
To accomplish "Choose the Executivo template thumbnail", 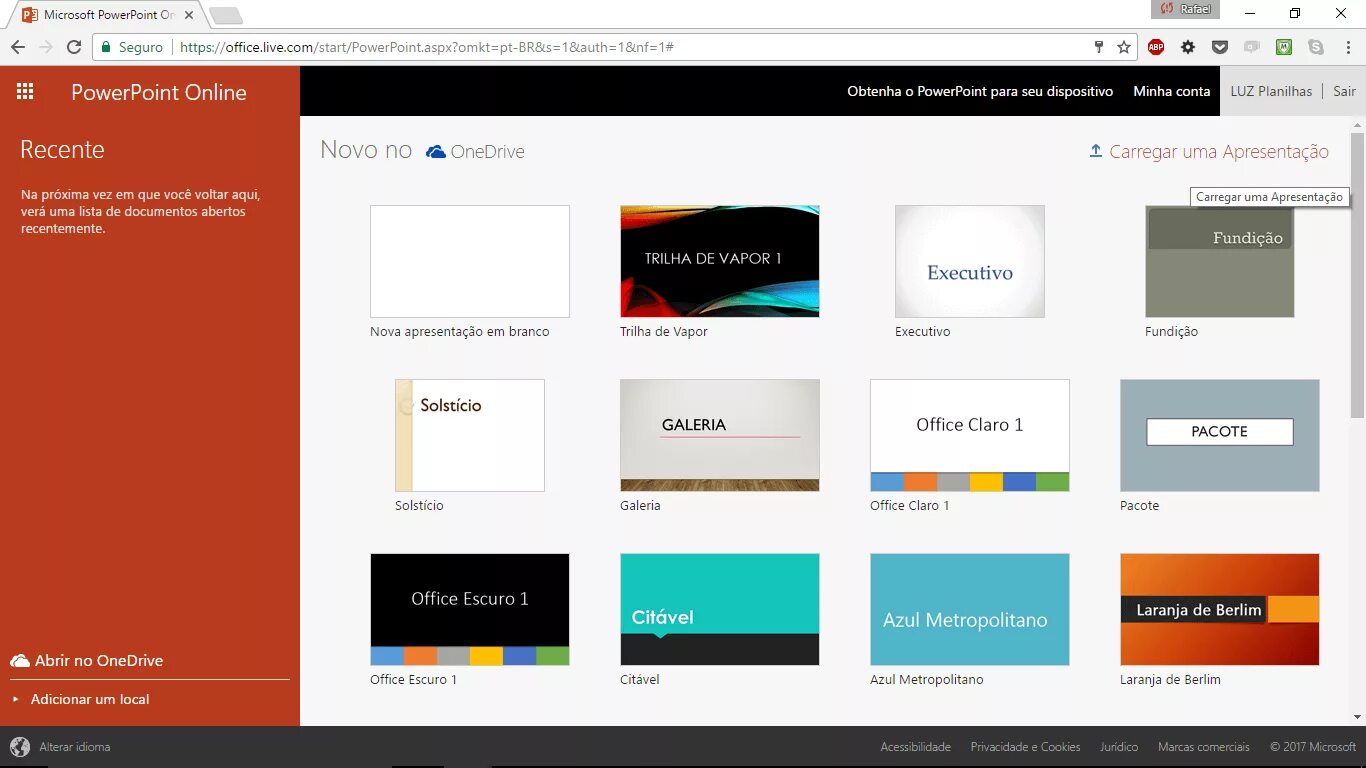I will pyautogui.click(x=970, y=262).
